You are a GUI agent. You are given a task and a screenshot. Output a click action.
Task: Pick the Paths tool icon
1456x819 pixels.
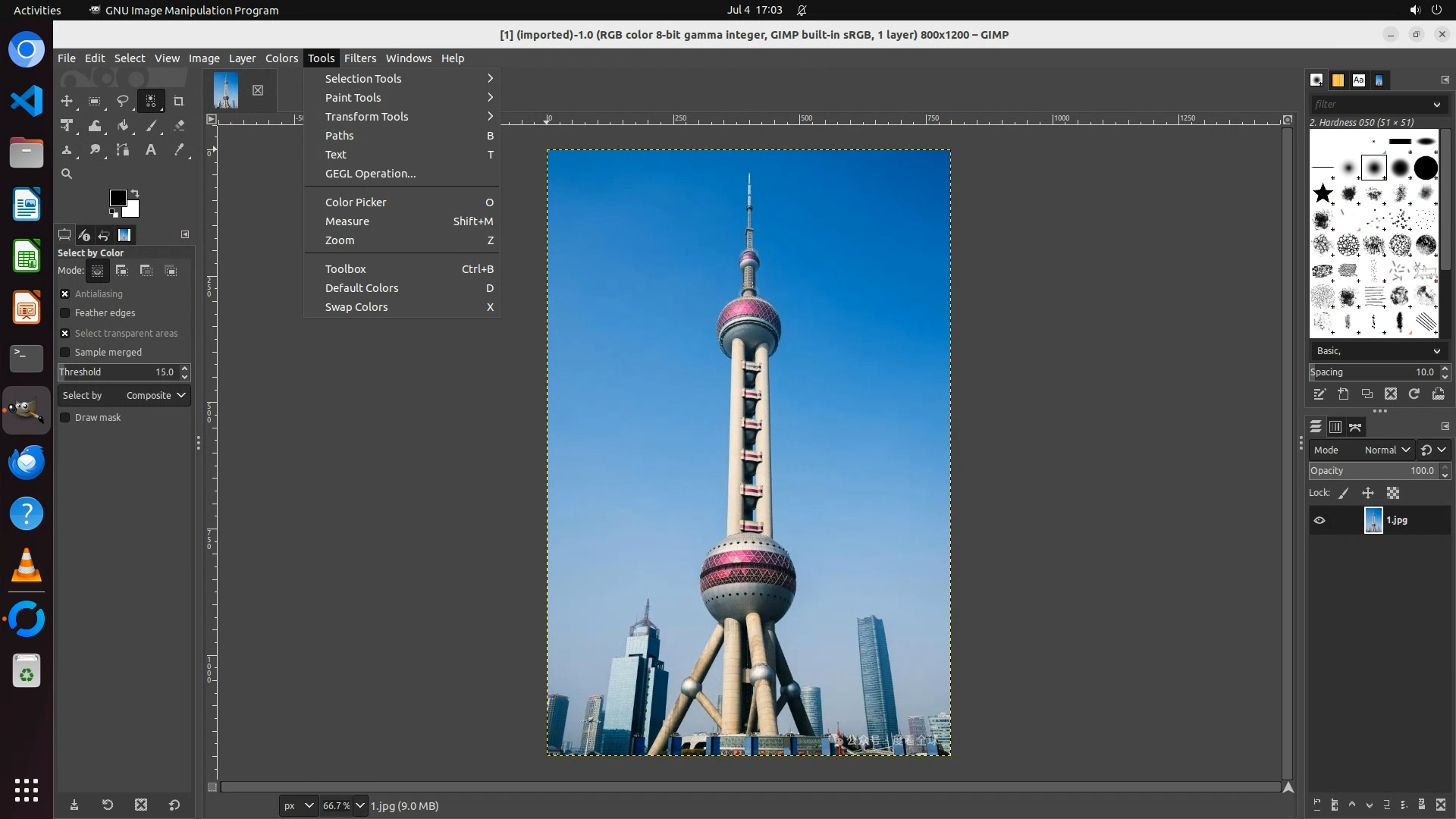click(123, 150)
